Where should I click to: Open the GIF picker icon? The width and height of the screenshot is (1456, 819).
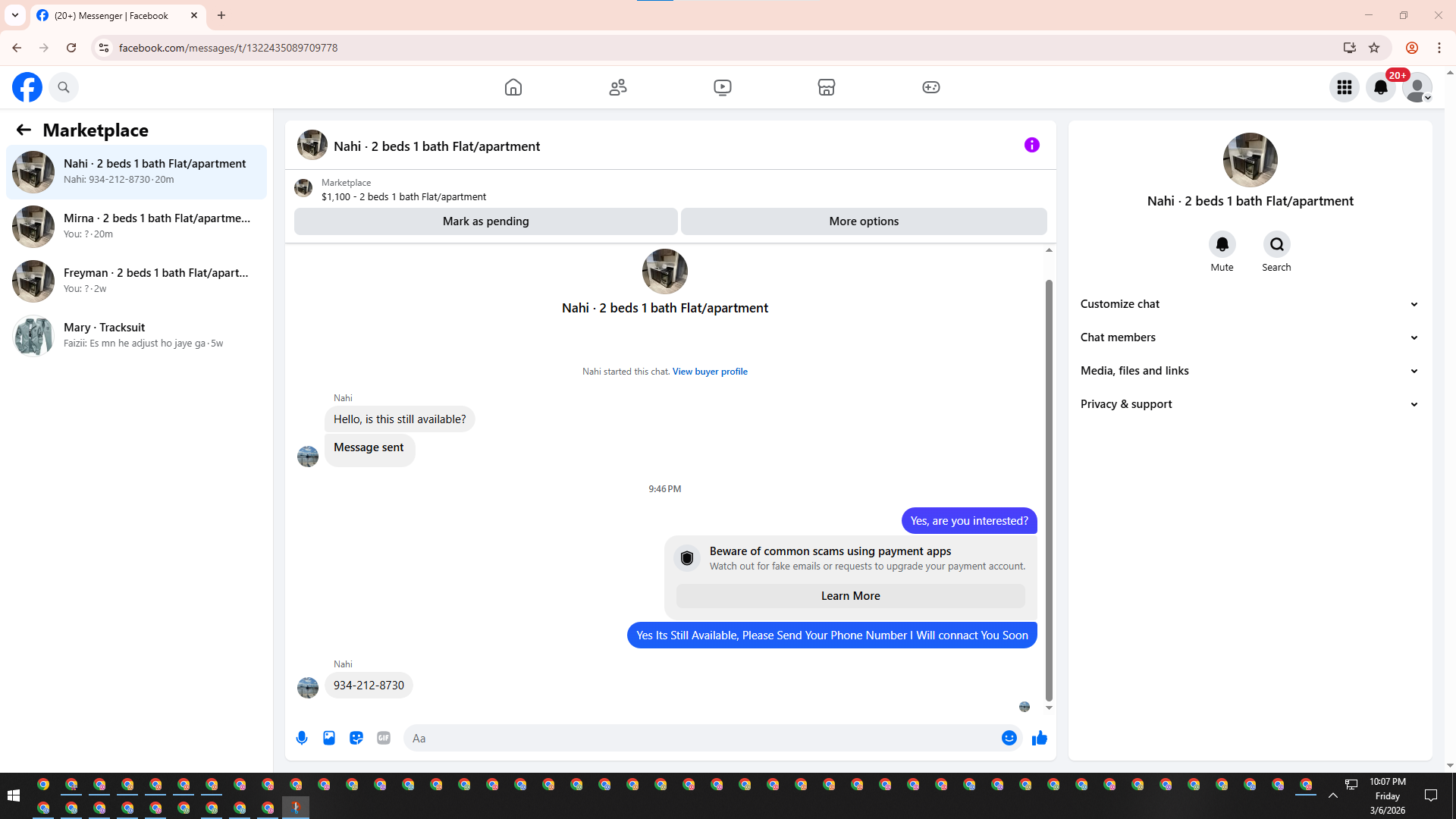point(384,738)
